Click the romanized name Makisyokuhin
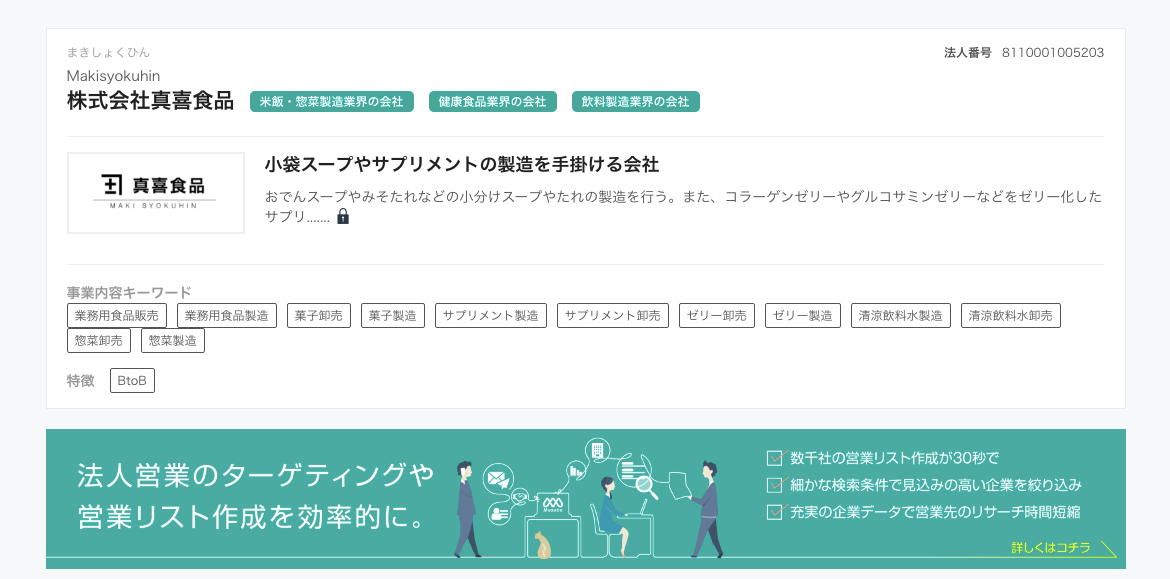Screen dimensions: 1170x579 tap(113, 76)
